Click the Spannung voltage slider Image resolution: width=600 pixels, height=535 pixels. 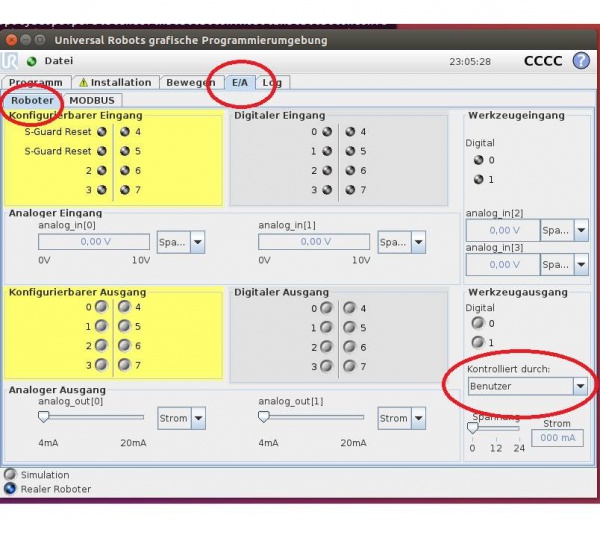[495, 428]
